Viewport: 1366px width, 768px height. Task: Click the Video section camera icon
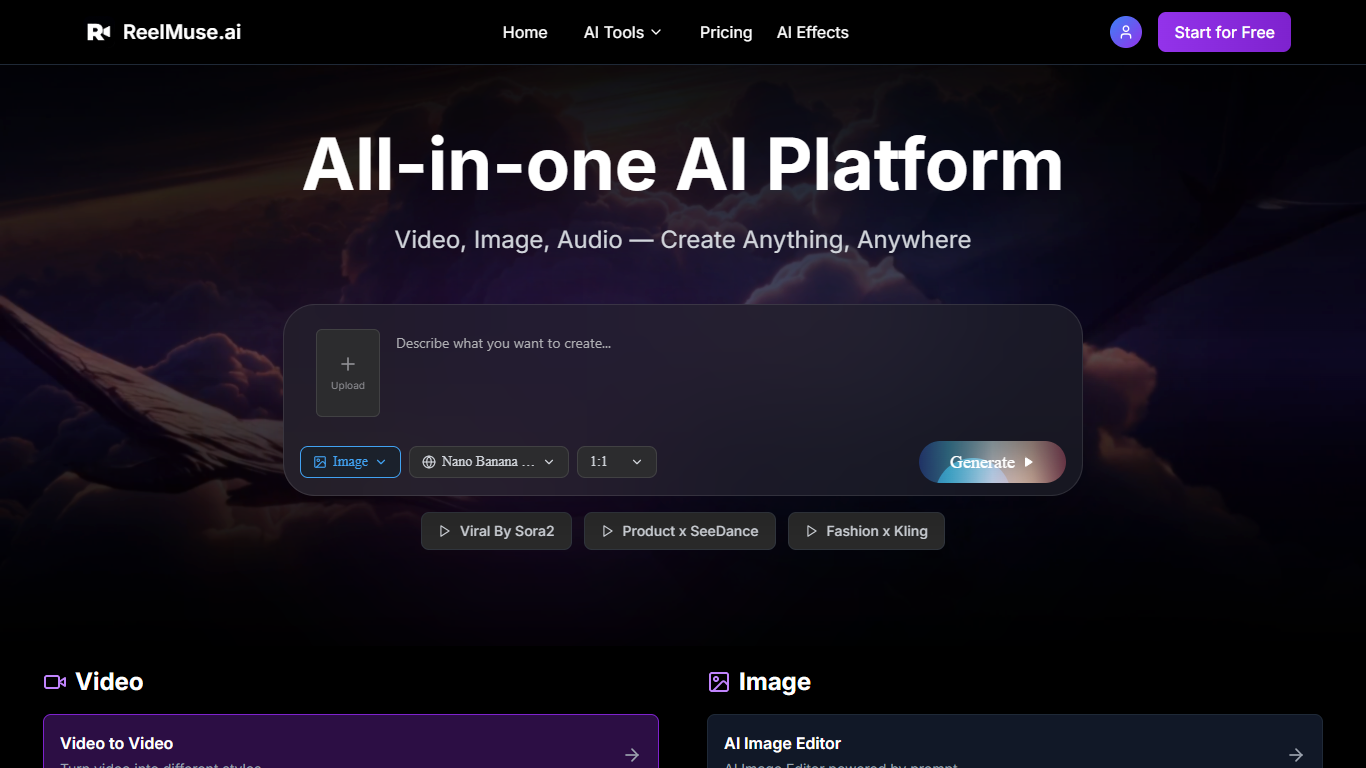(53, 681)
